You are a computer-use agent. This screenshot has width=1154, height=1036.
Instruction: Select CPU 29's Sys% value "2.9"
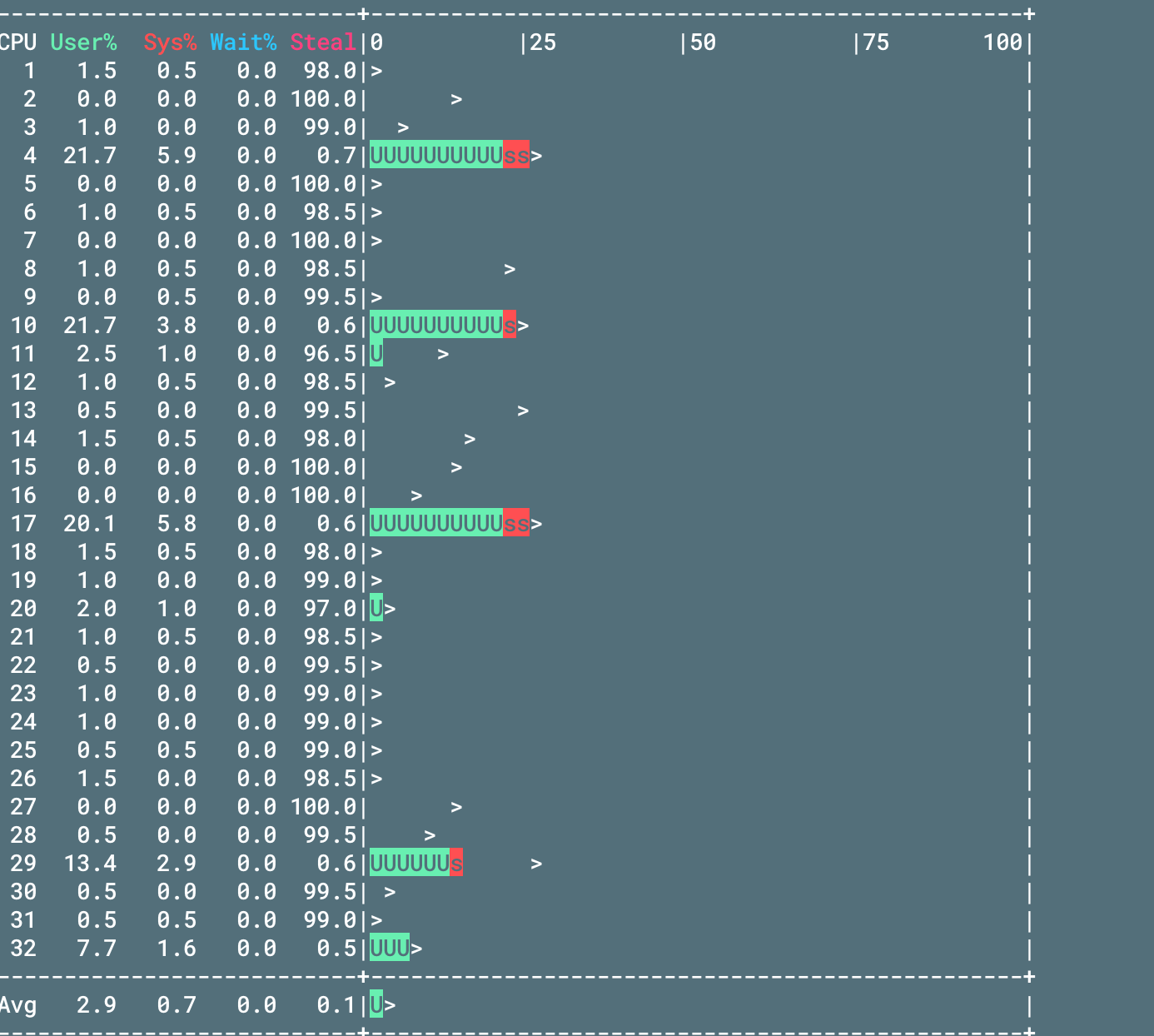coord(177,864)
